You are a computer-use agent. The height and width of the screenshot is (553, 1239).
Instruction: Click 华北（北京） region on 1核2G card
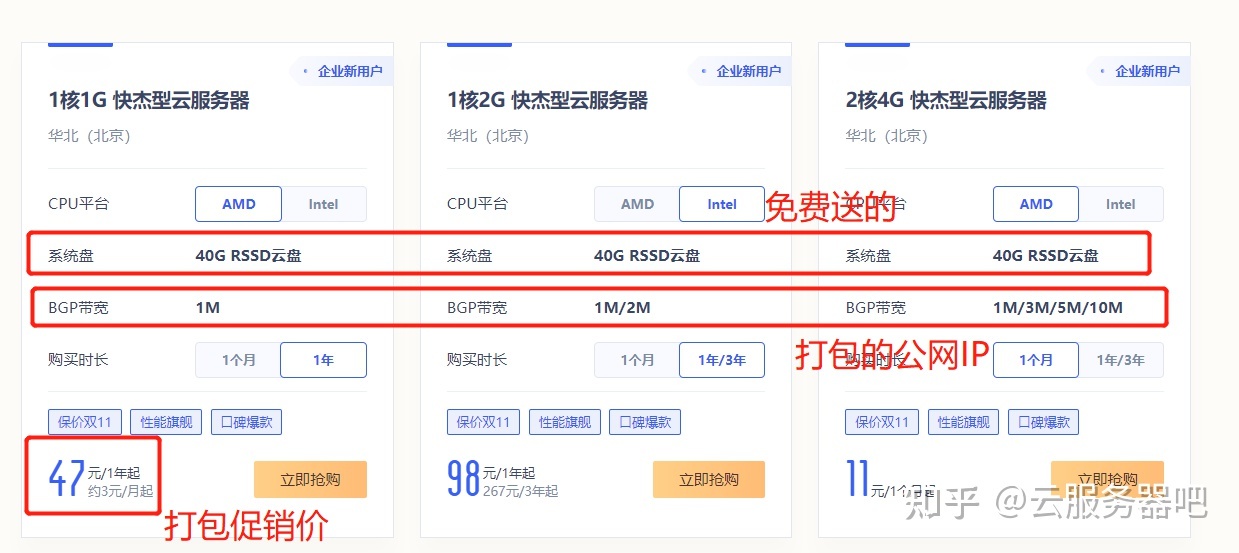488,135
